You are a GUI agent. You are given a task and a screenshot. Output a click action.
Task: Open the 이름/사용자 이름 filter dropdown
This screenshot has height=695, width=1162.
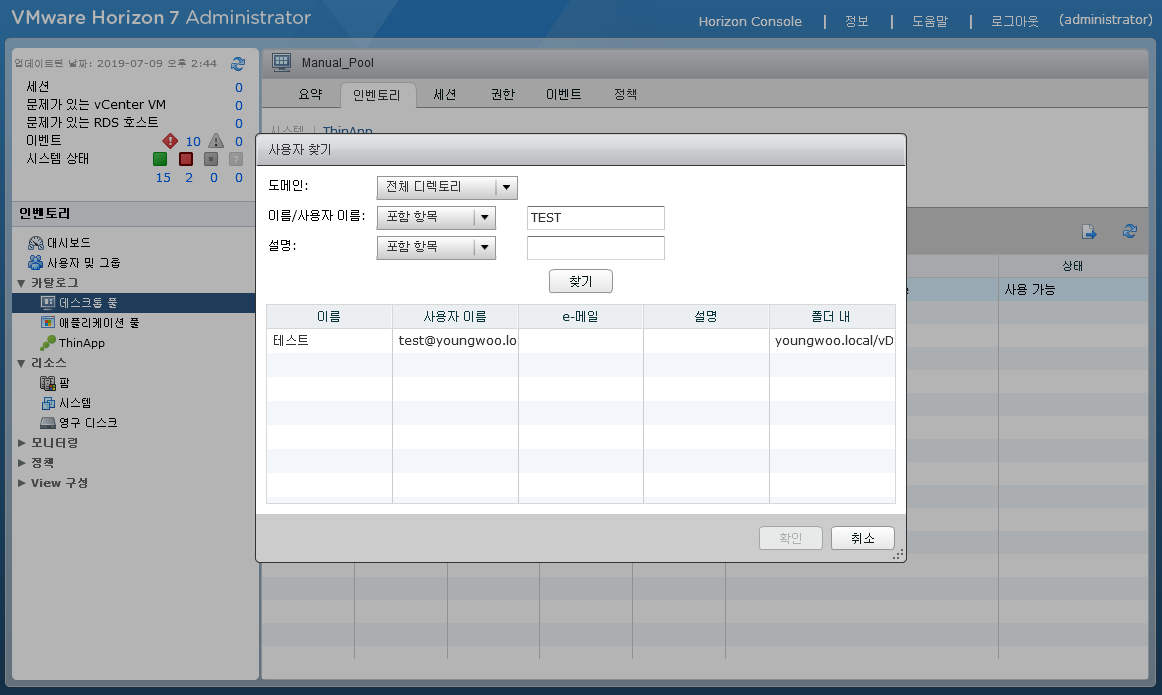coord(436,217)
